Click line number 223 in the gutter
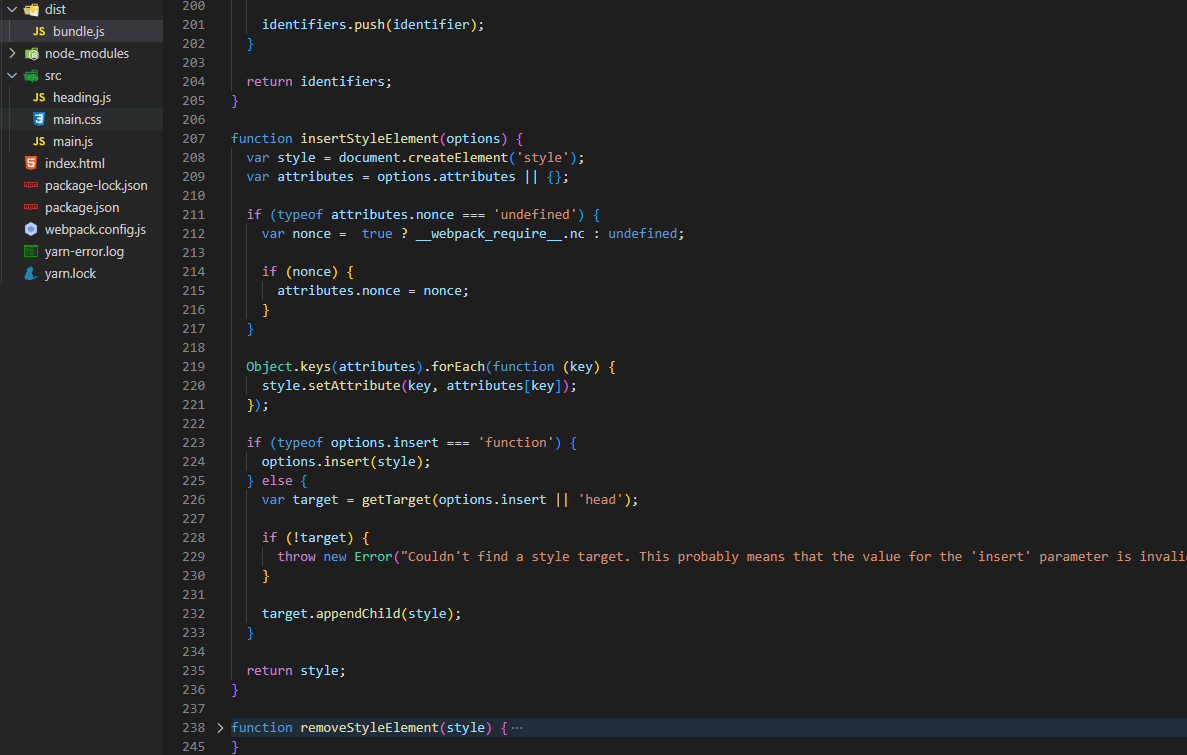The image size is (1187, 755). tap(194, 442)
